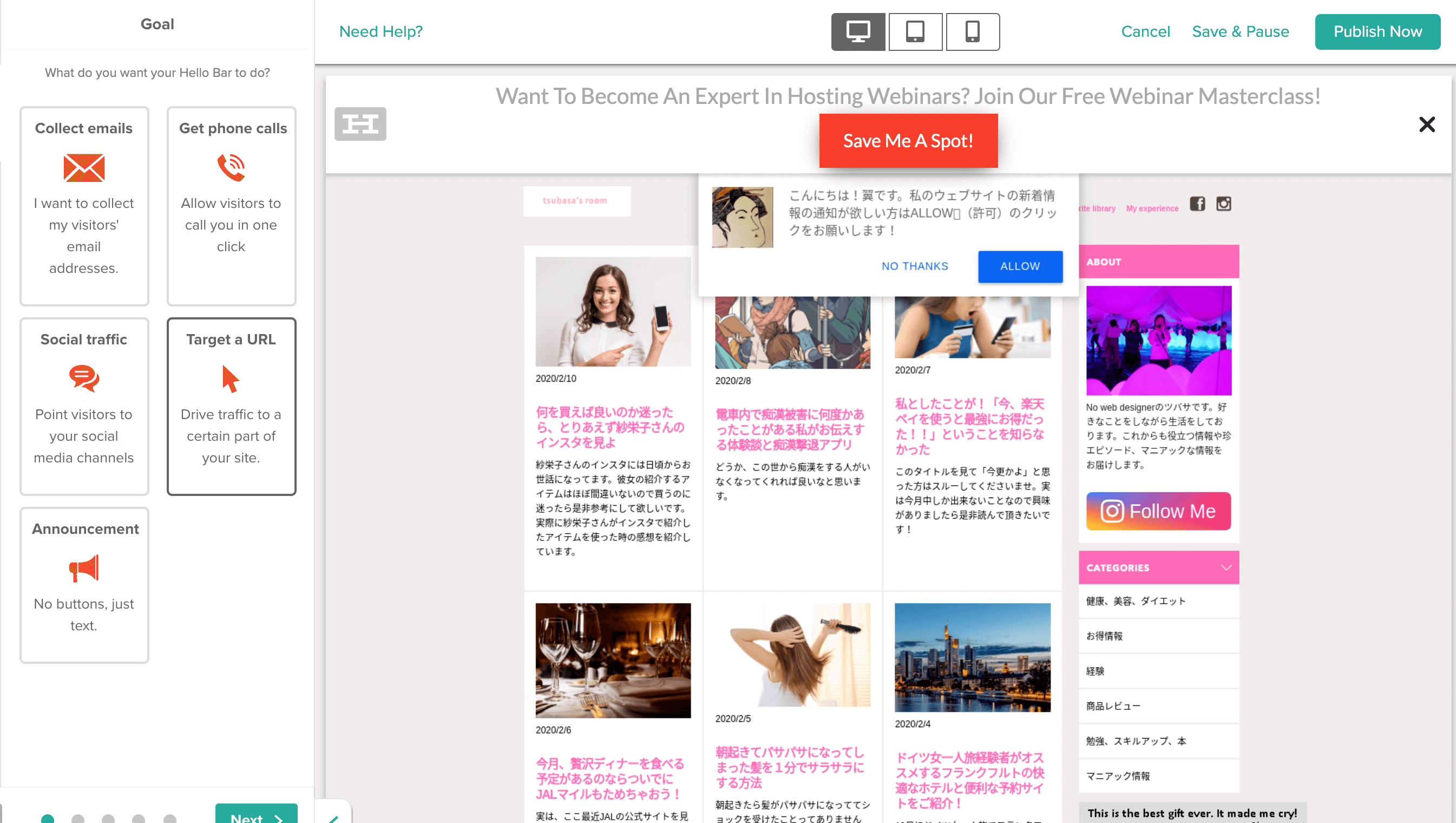Screen dimensions: 1456x823
Task: Open the tsubasa's room site logo
Action: click(x=576, y=201)
